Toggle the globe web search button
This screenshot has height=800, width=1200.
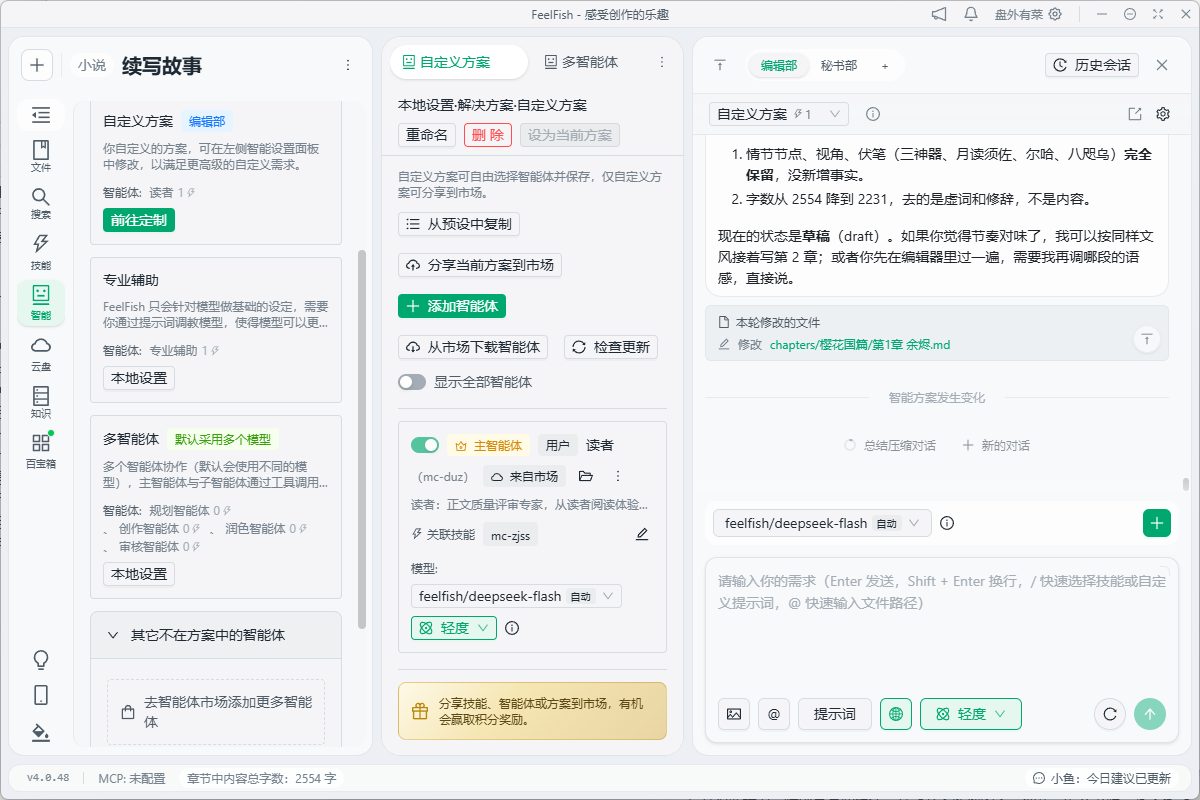[x=896, y=714]
